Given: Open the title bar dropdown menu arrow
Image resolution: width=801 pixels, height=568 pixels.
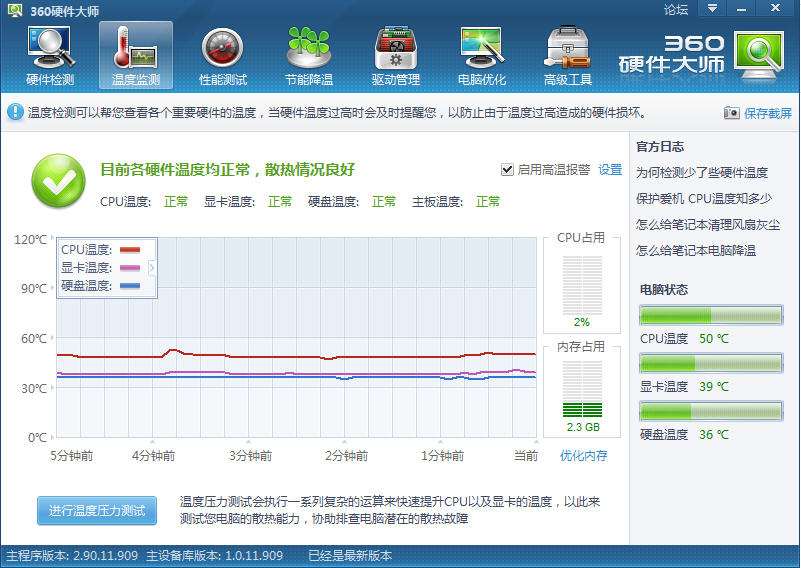Looking at the screenshot, I should coord(712,9).
